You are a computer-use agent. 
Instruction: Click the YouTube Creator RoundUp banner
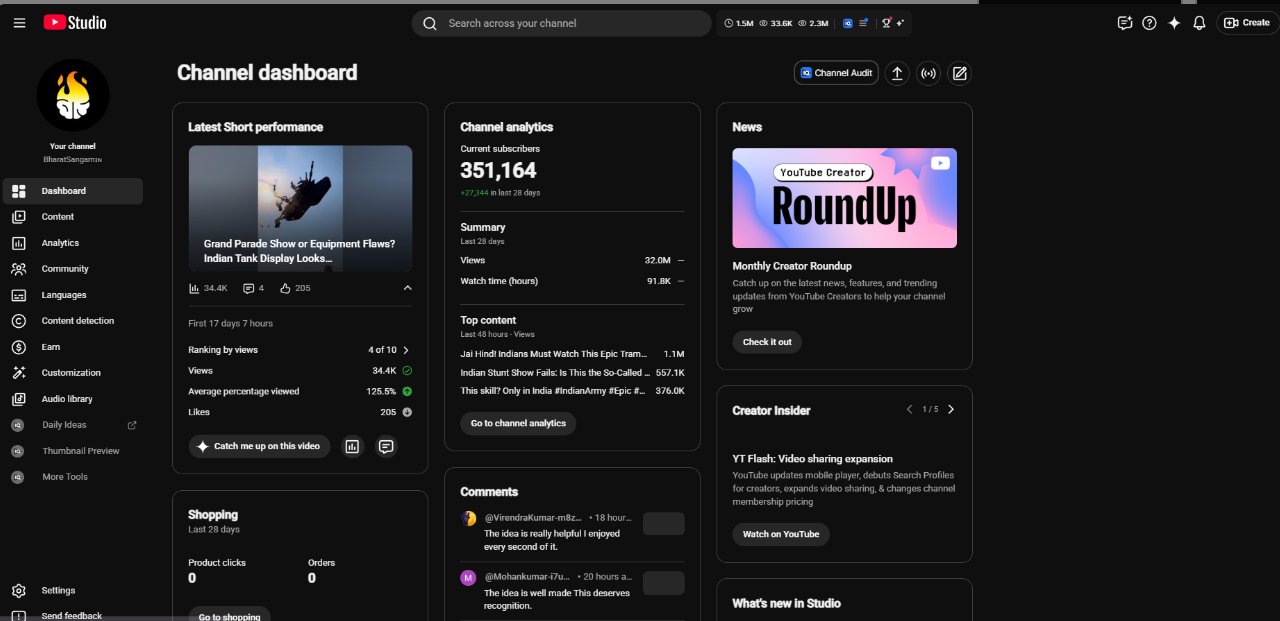[844, 198]
